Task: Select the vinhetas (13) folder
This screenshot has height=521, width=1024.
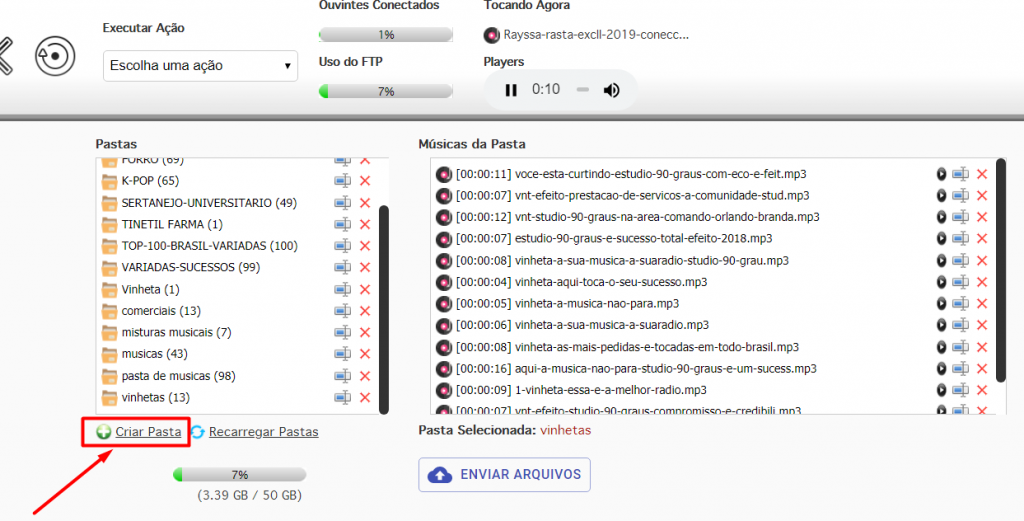Action: click(x=155, y=397)
